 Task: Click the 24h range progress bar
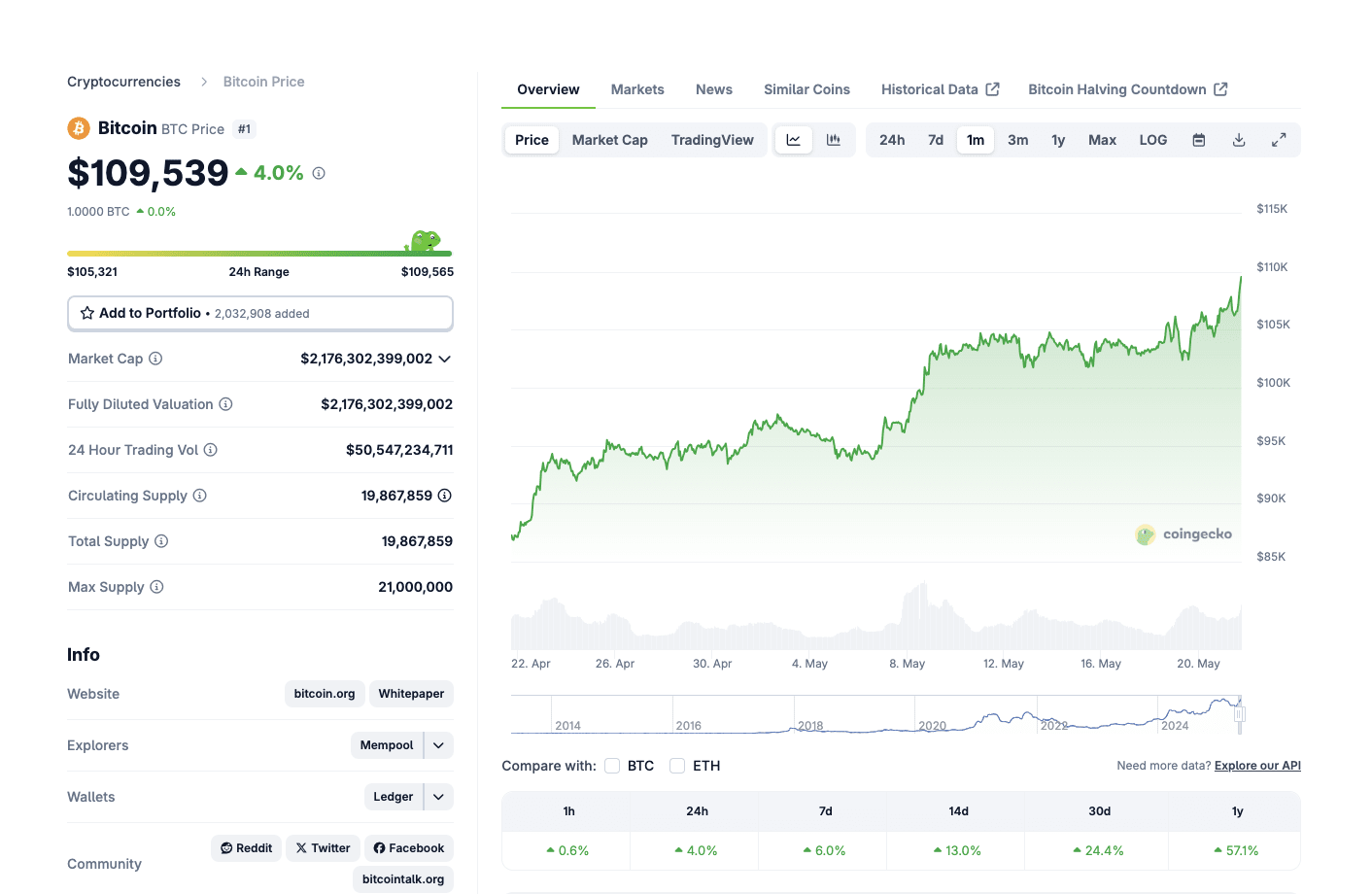pos(260,254)
